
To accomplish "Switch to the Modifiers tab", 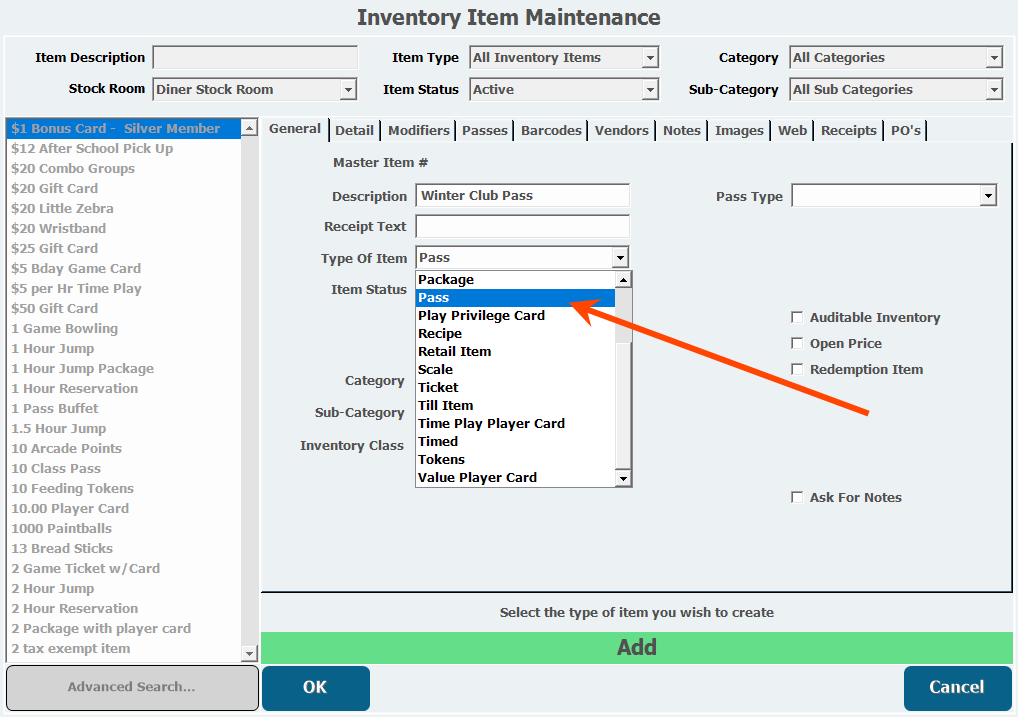I will pyautogui.click(x=418, y=131).
